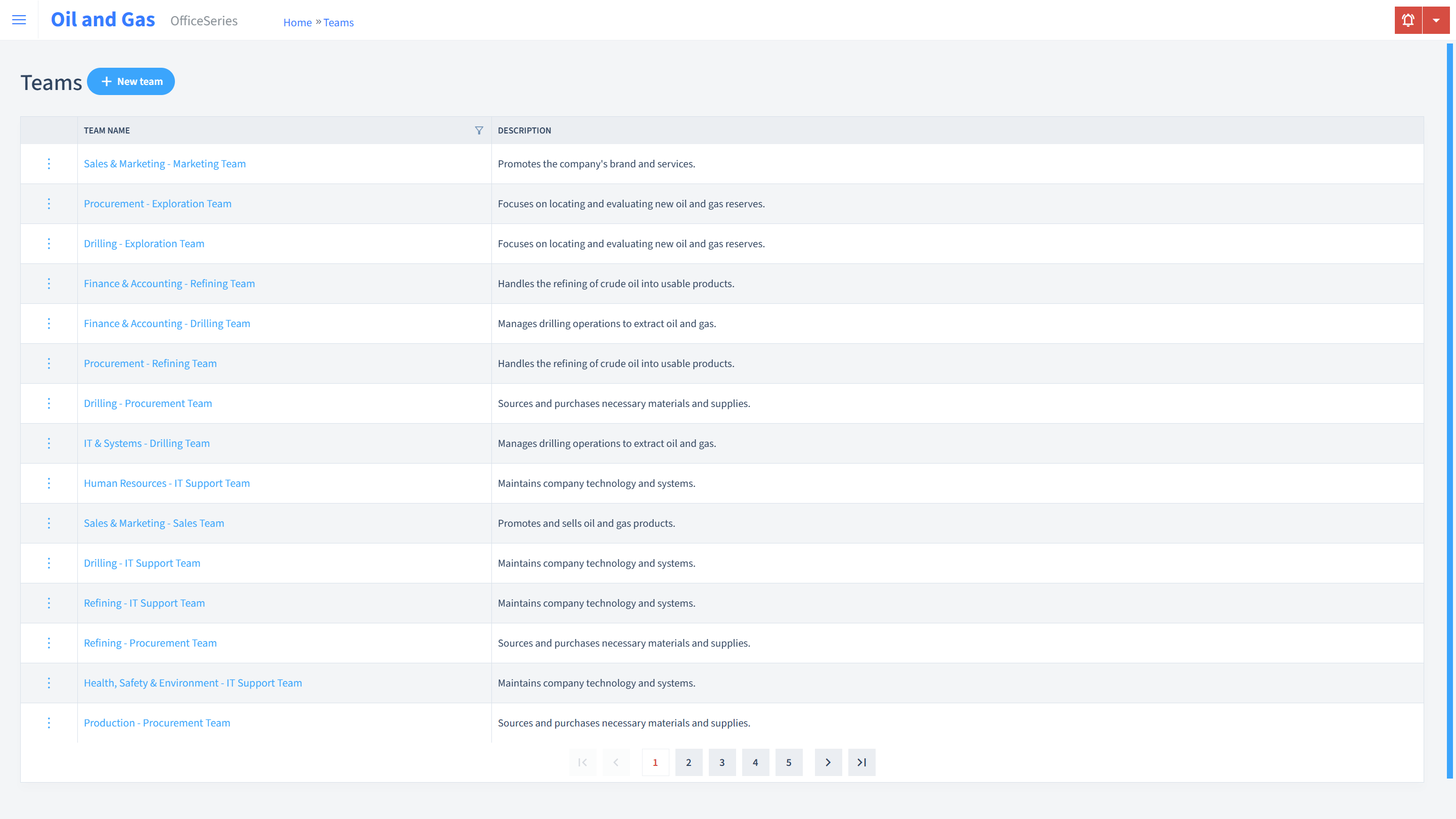Click the three-dot menu for Drilling - Exploration Team
The image size is (1456, 819).
[48, 243]
